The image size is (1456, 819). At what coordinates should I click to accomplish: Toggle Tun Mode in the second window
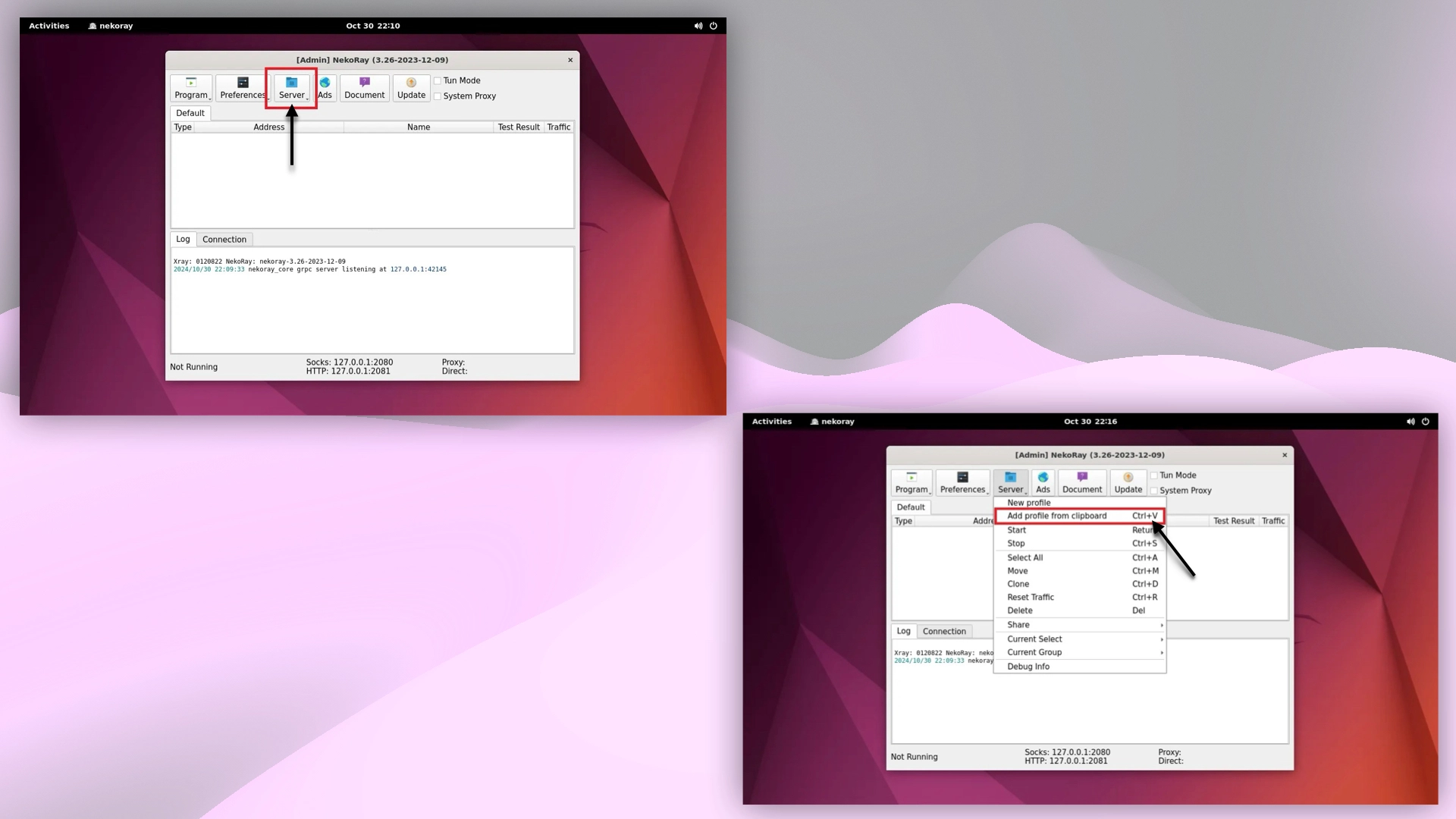pyautogui.click(x=1155, y=475)
